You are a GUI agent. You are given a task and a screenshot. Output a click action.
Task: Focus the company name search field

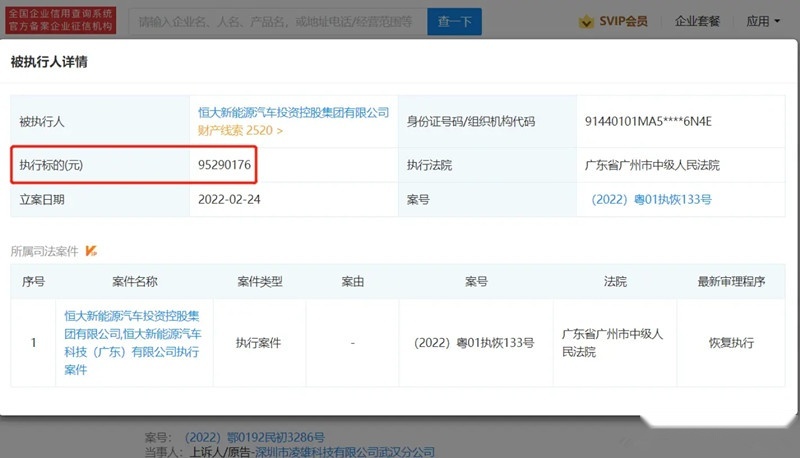[x=278, y=22]
